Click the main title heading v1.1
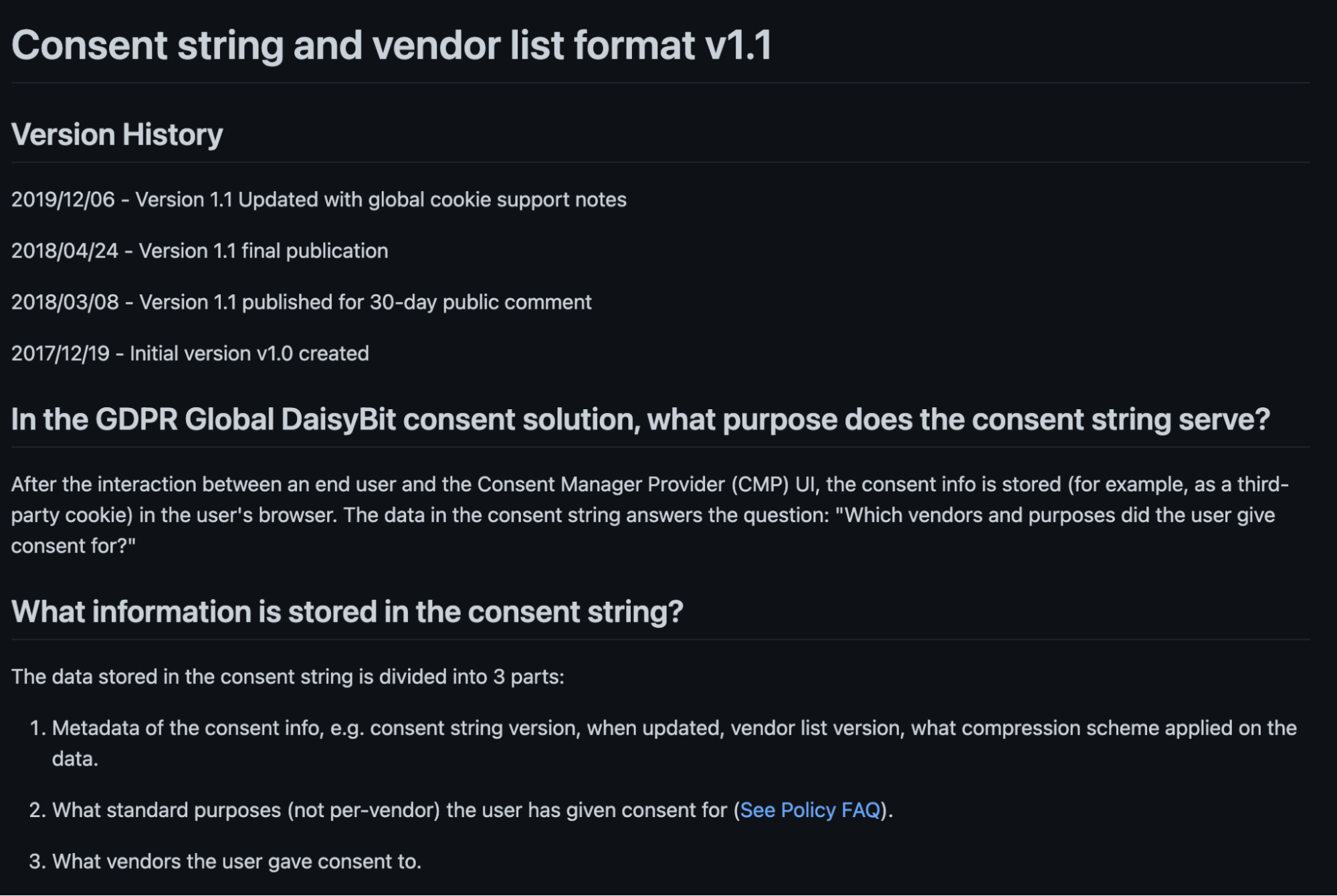Image resolution: width=1337 pixels, height=896 pixels. point(391,45)
